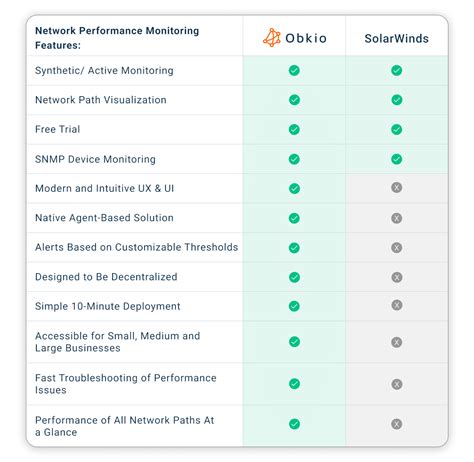Image resolution: width=474 pixels, height=462 pixels.
Task: Click SolarWinds' gray X for Native Agent-Based Solution
Action: tap(397, 218)
